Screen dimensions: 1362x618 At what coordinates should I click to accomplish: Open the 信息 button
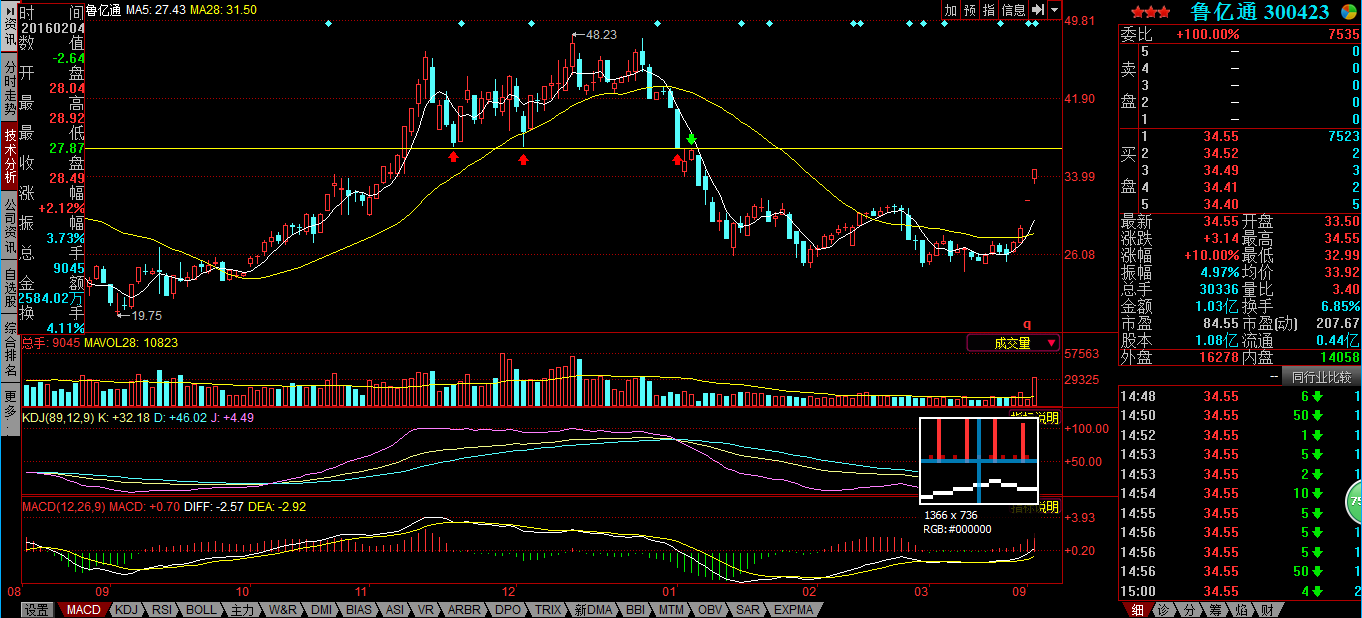[x=1013, y=10]
